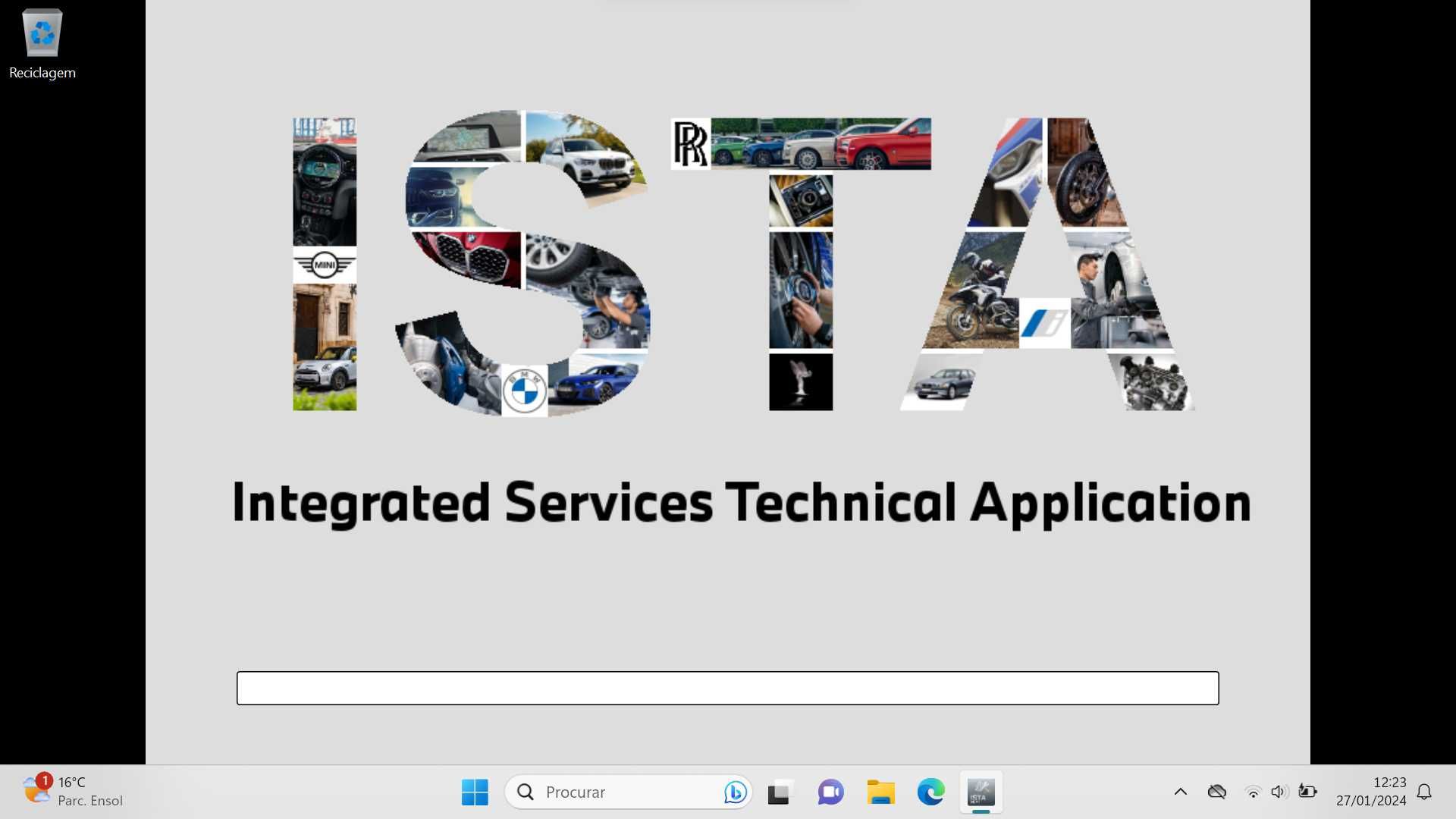Launch the Teams chat taskbar icon

pyautogui.click(x=830, y=792)
